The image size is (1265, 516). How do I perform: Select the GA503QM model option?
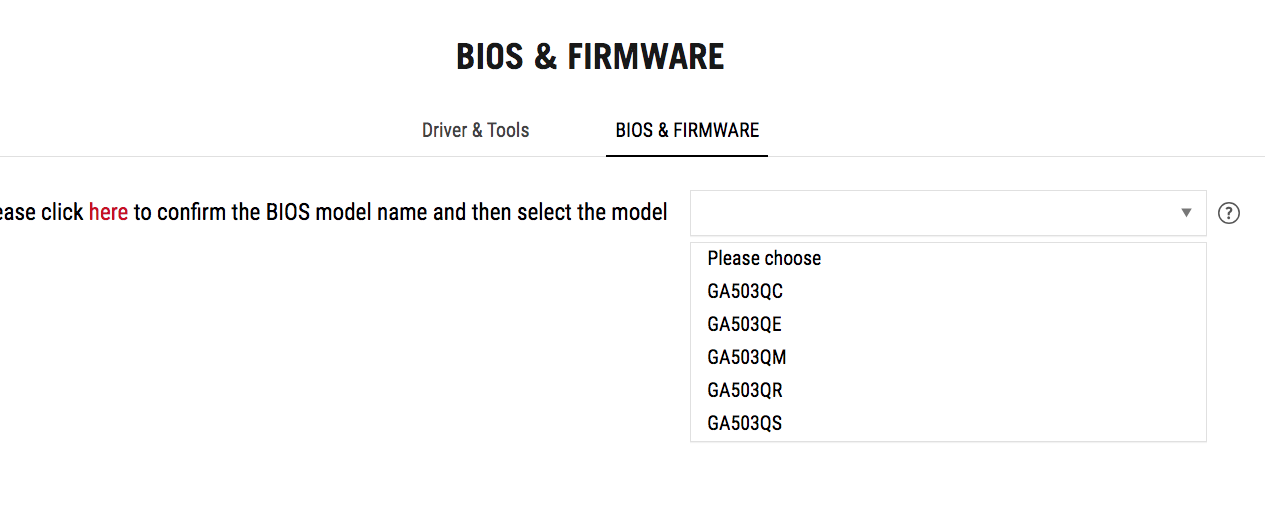point(746,357)
